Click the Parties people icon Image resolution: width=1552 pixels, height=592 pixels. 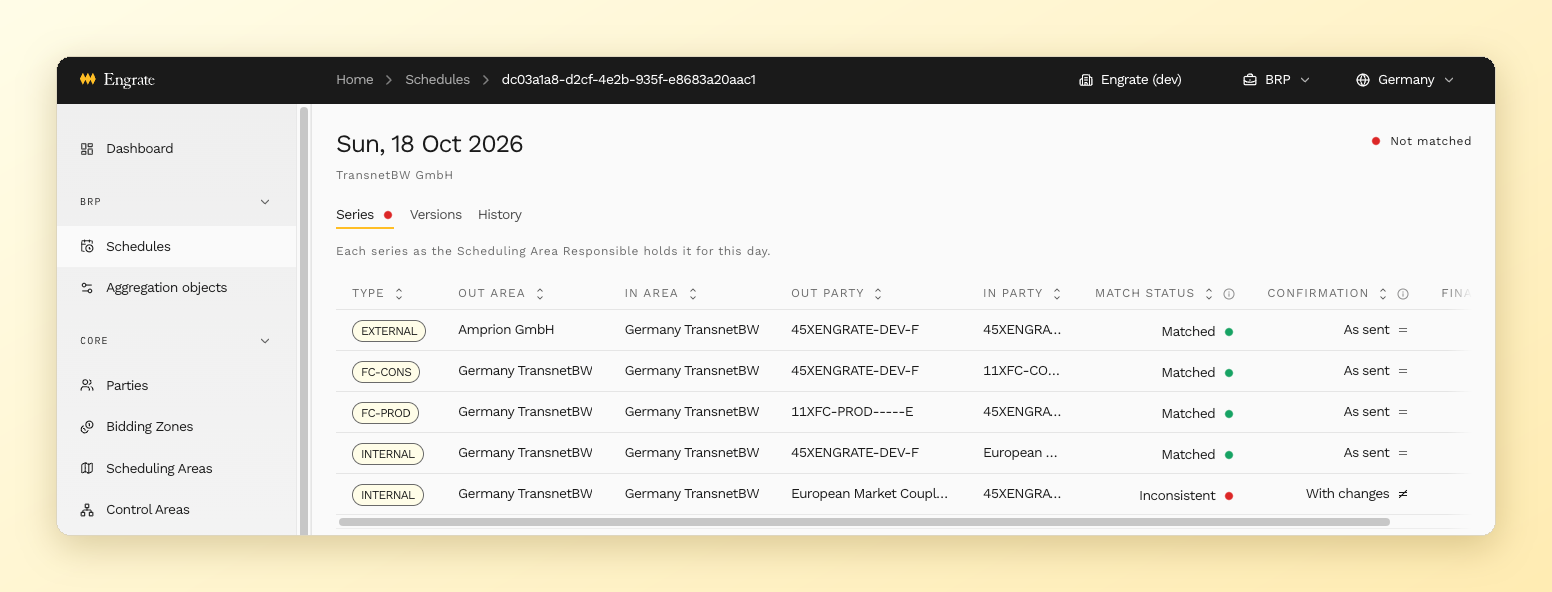tap(87, 385)
